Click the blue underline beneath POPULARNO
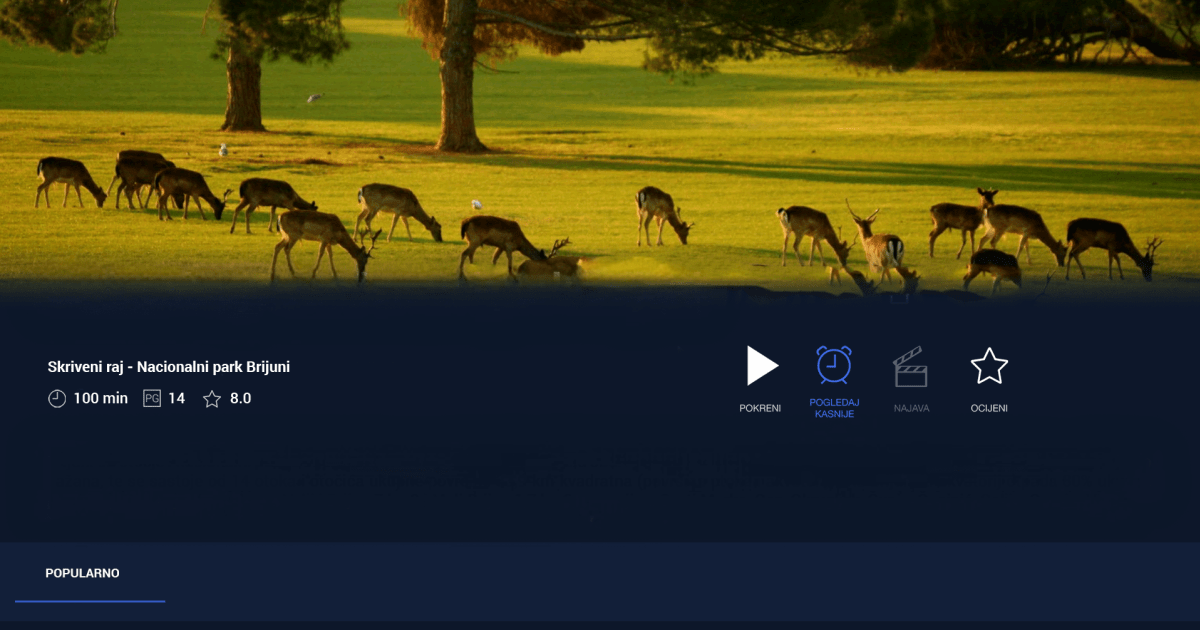The image size is (1200, 630). coord(90,601)
